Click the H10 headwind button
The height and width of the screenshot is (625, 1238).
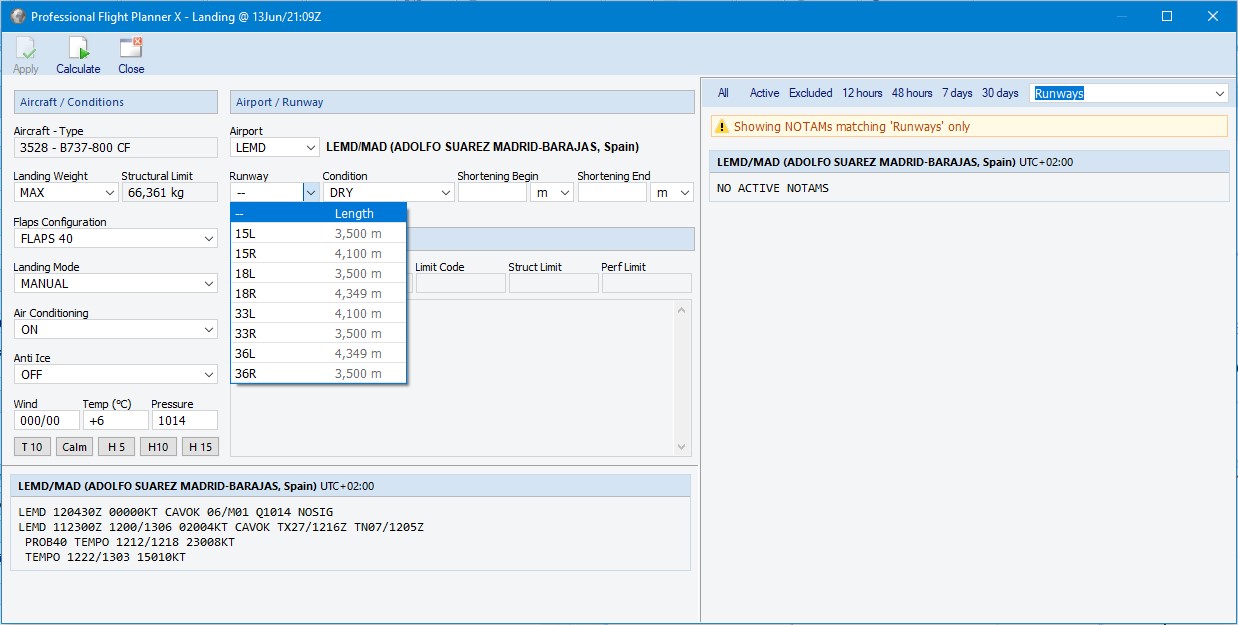tap(158, 447)
